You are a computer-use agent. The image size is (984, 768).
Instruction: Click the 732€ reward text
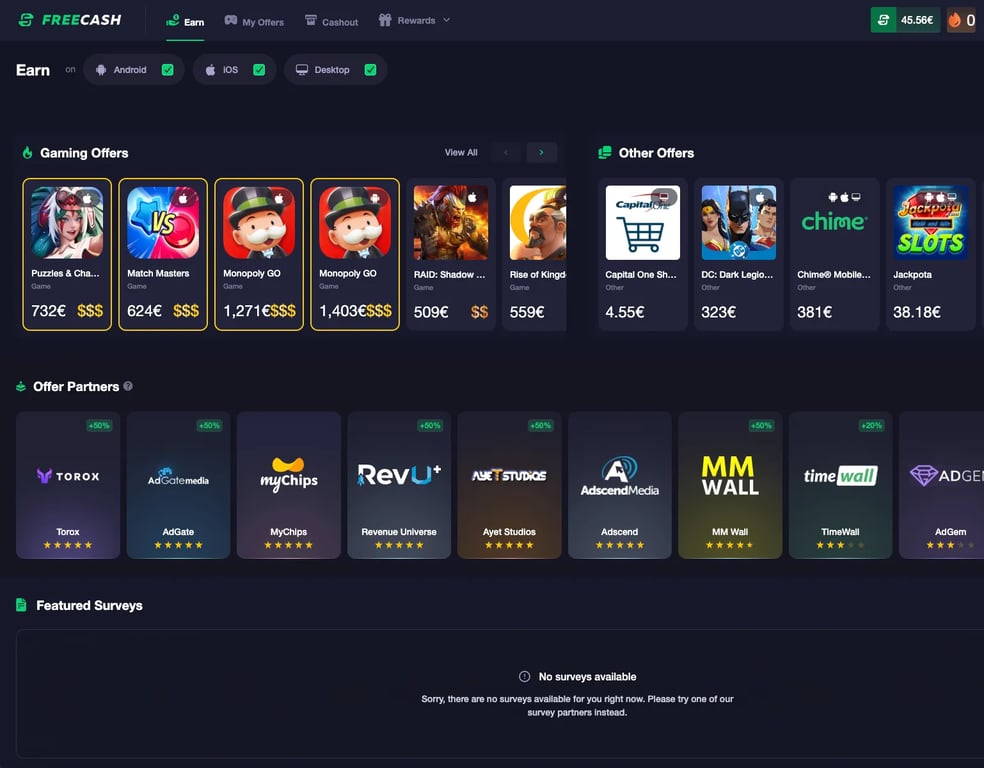click(48, 311)
